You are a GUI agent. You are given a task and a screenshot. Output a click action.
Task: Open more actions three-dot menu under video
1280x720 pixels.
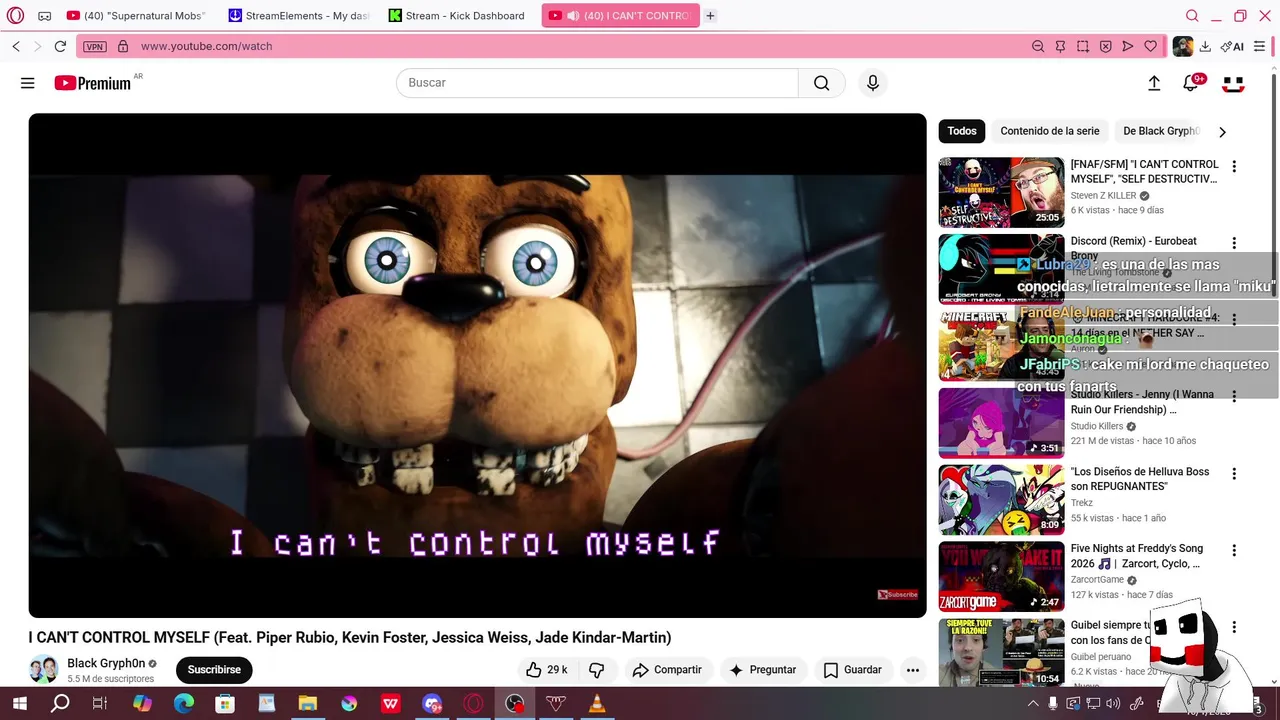[912, 670]
